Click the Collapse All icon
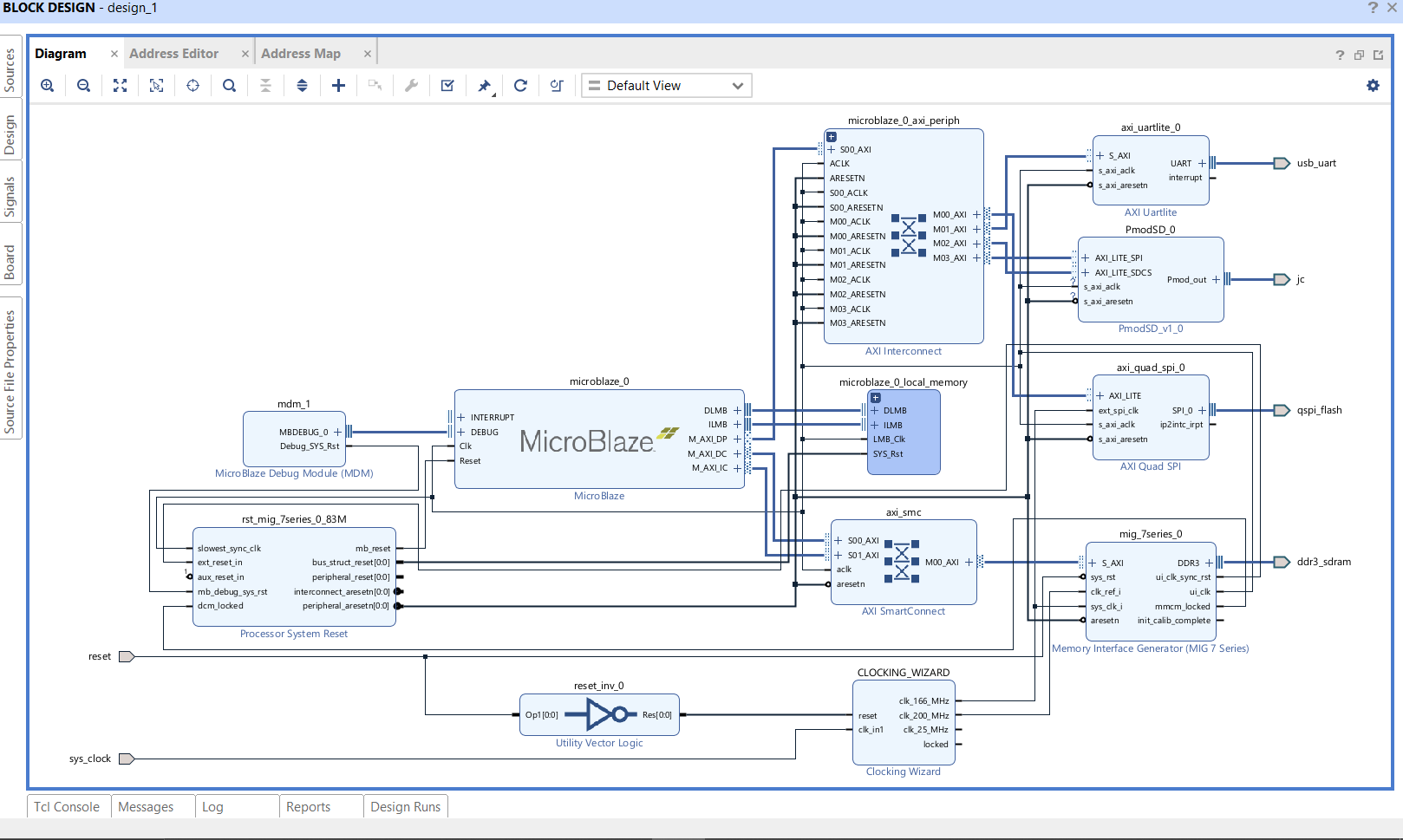Image resolution: width=1403 pixels, height=840 pixels. coord(266,86)
